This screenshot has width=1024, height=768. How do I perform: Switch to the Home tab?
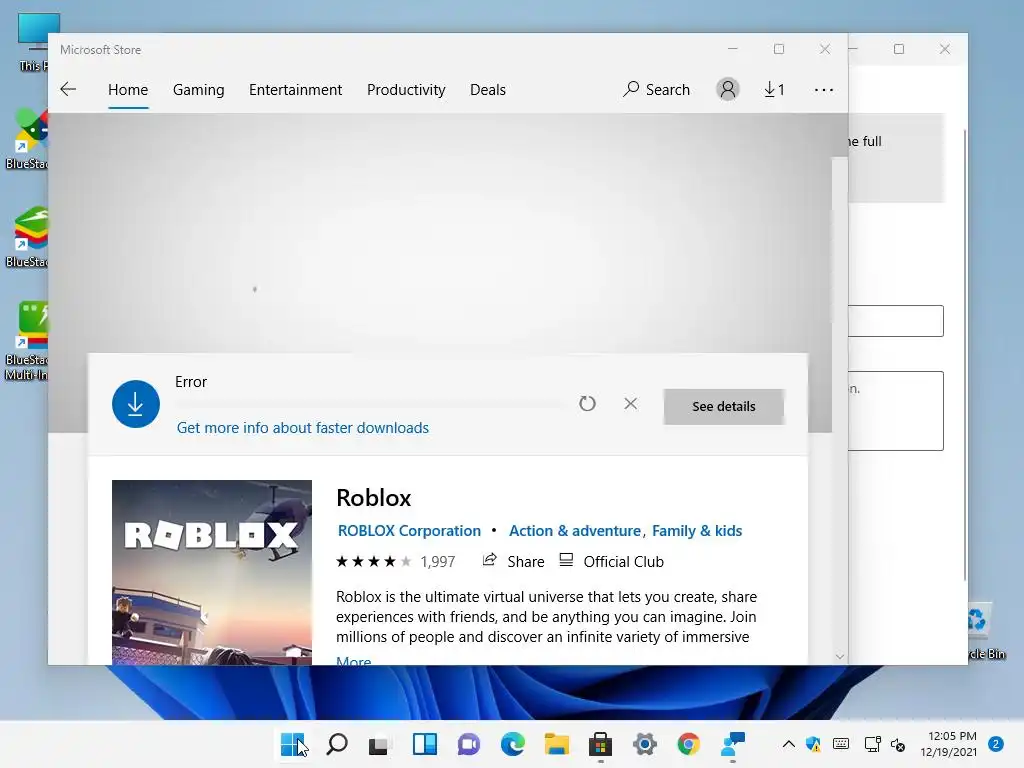pyautogui.click(x=128, y=89)
